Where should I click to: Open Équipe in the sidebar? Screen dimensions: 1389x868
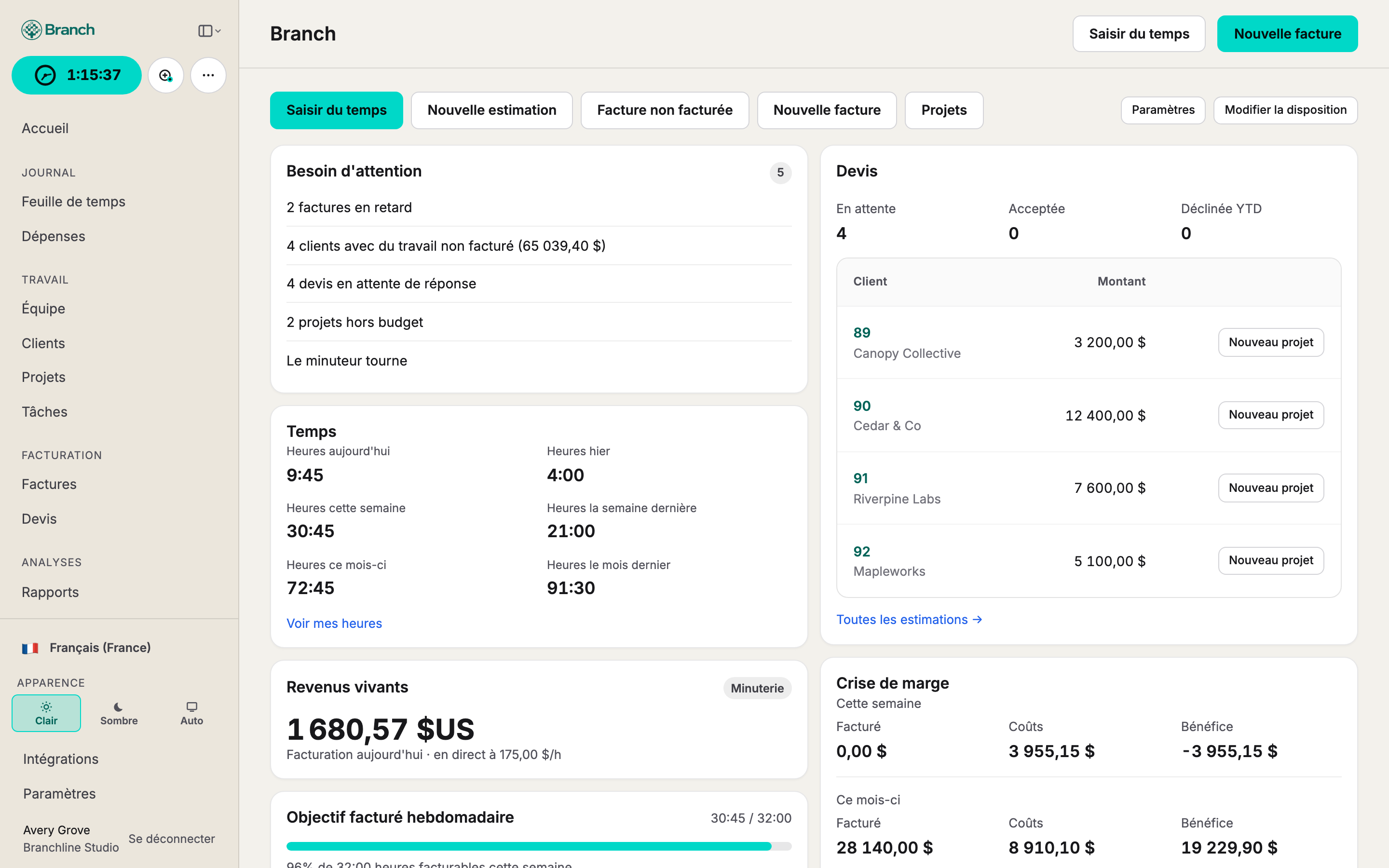point(43,308)
